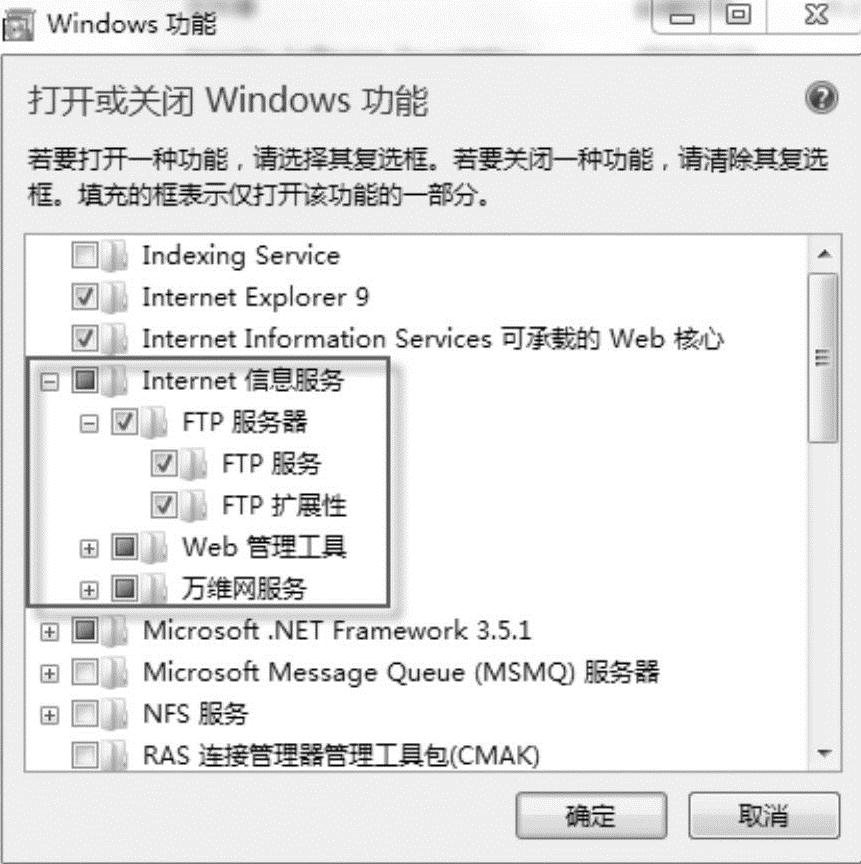Click the Windows 功能 title bar icon
861x864 pixels.
(18, 25)
